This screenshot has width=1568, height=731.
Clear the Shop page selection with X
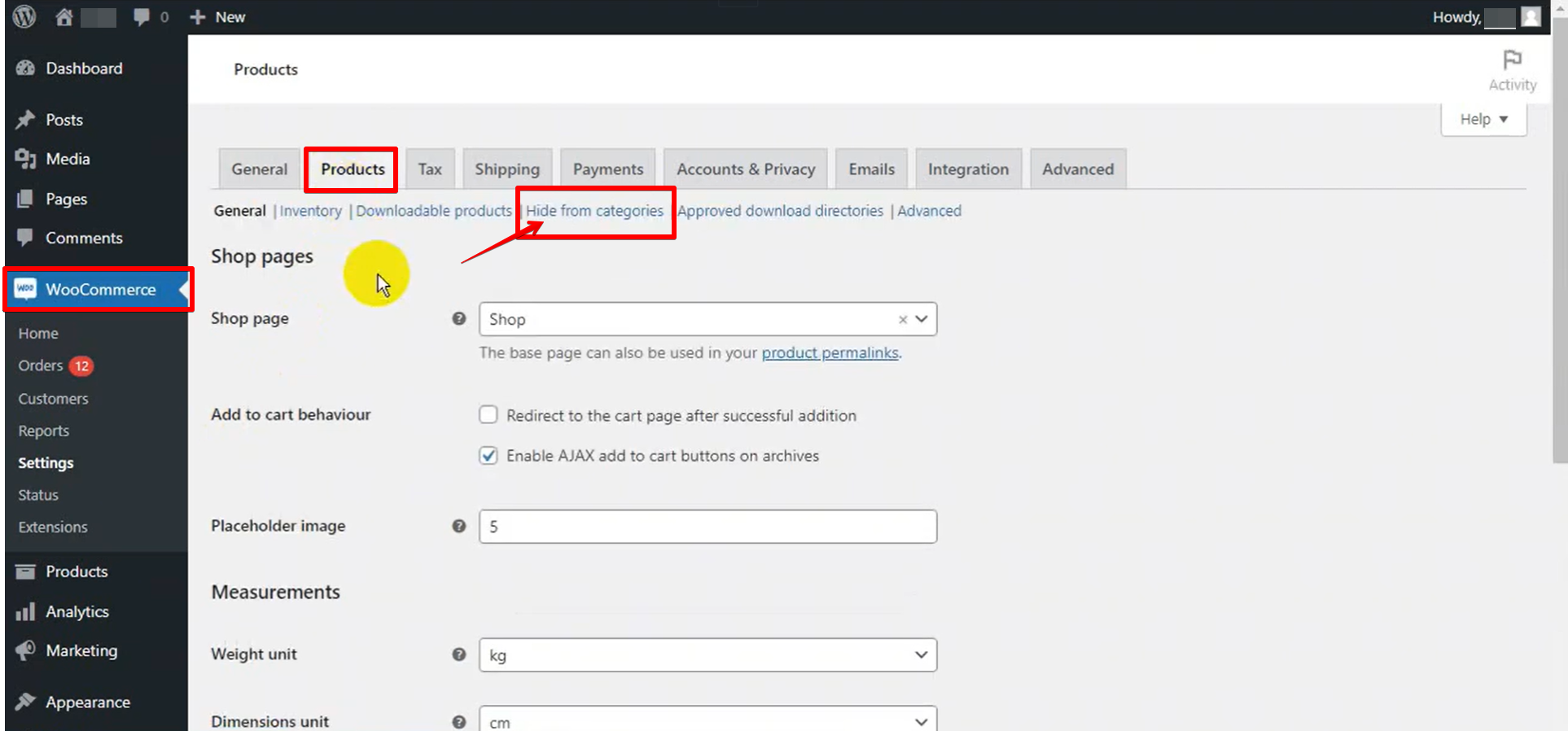(x=902, y=320)
